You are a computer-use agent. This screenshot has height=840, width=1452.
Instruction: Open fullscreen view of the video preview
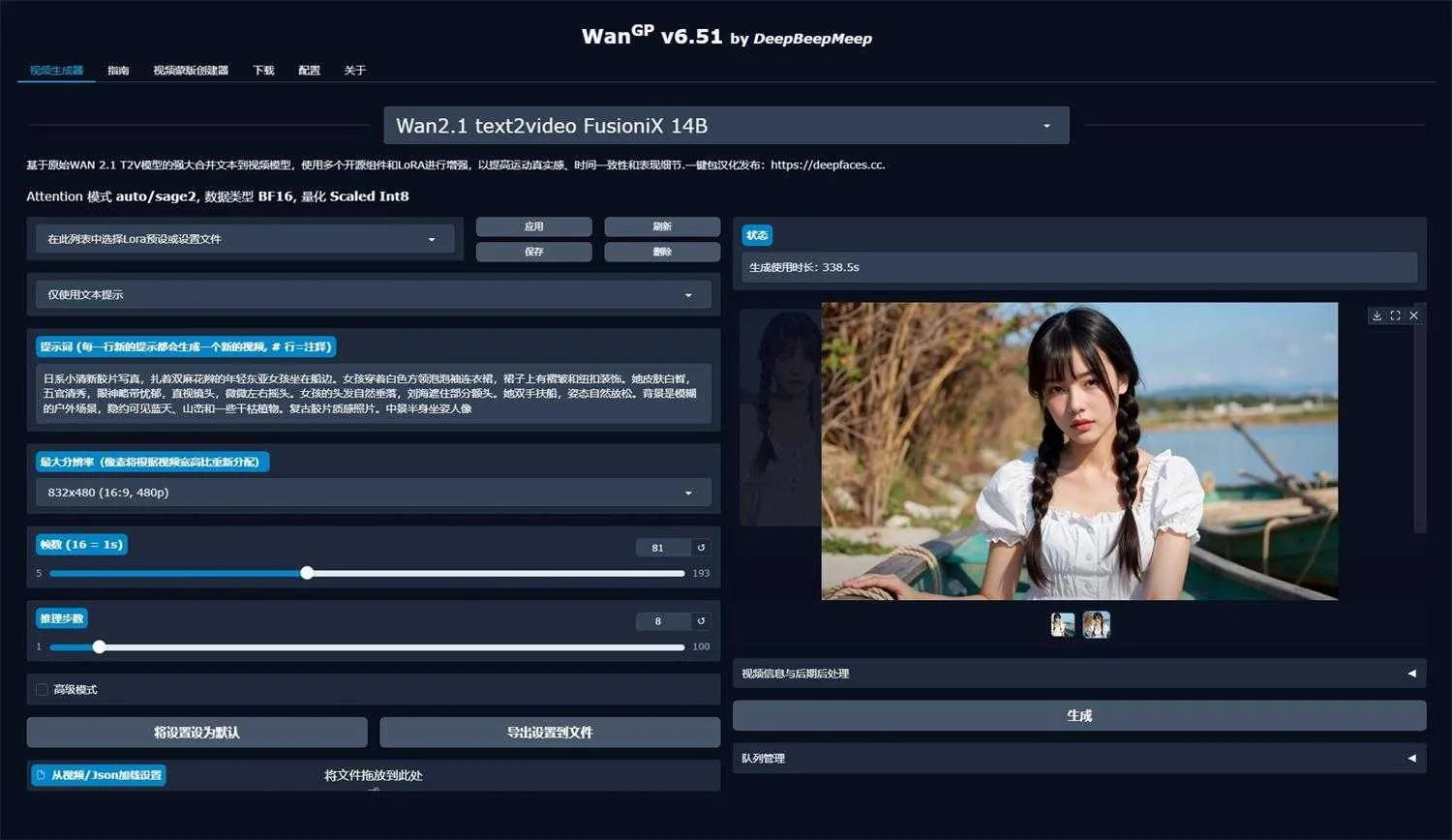tap(1395, 315)
